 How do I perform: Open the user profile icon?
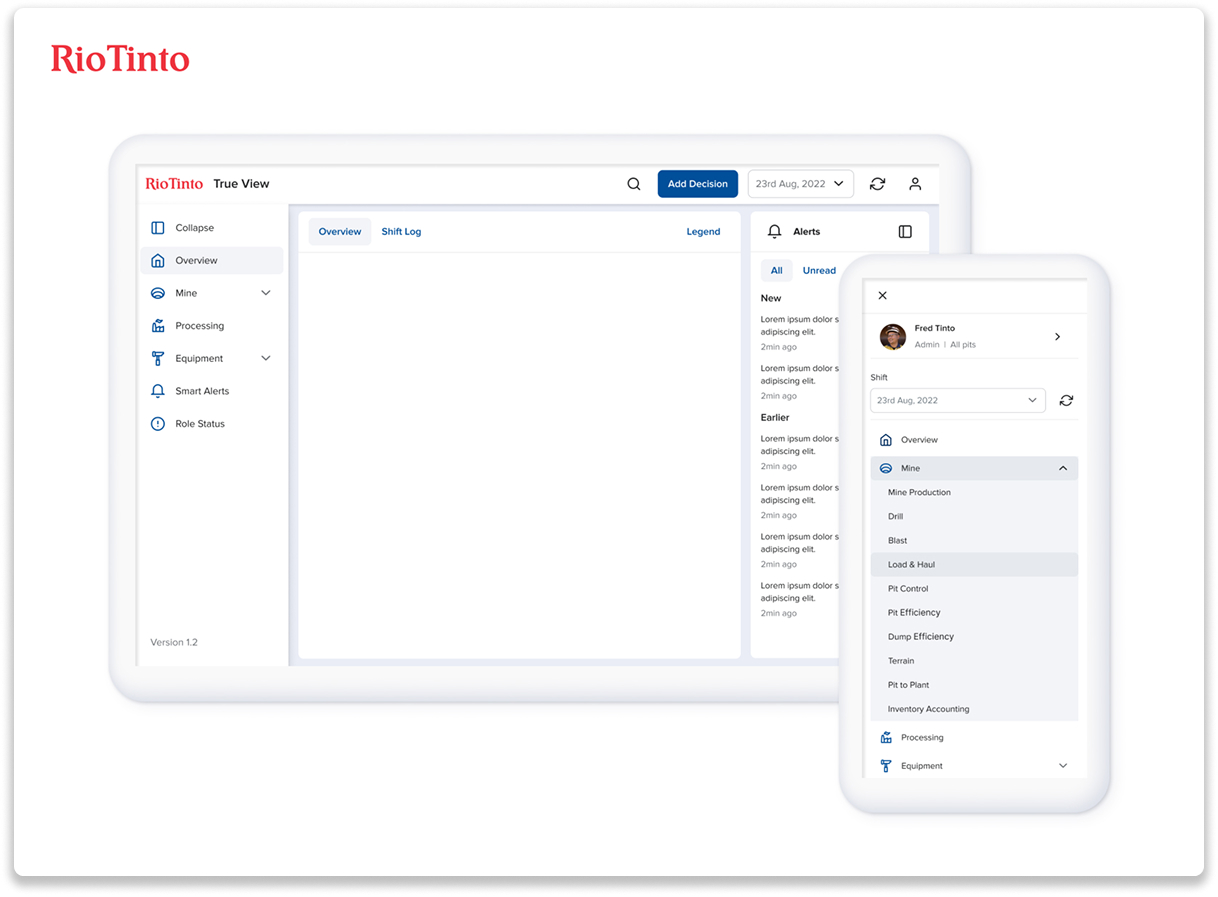click(x=915, y=184)
